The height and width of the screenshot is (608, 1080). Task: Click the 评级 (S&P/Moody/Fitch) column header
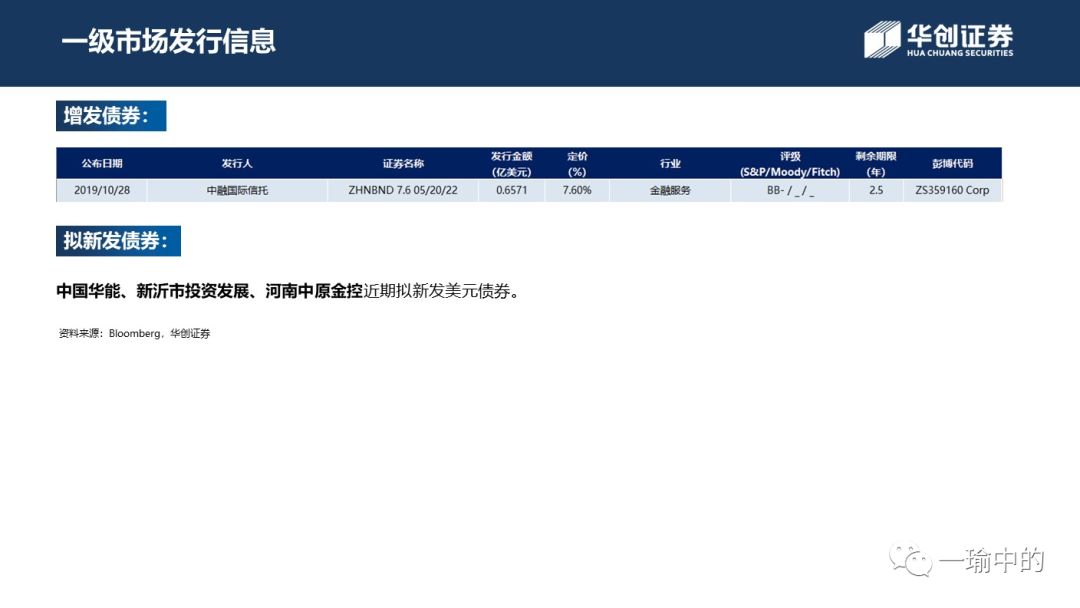[x=790, y=163]
